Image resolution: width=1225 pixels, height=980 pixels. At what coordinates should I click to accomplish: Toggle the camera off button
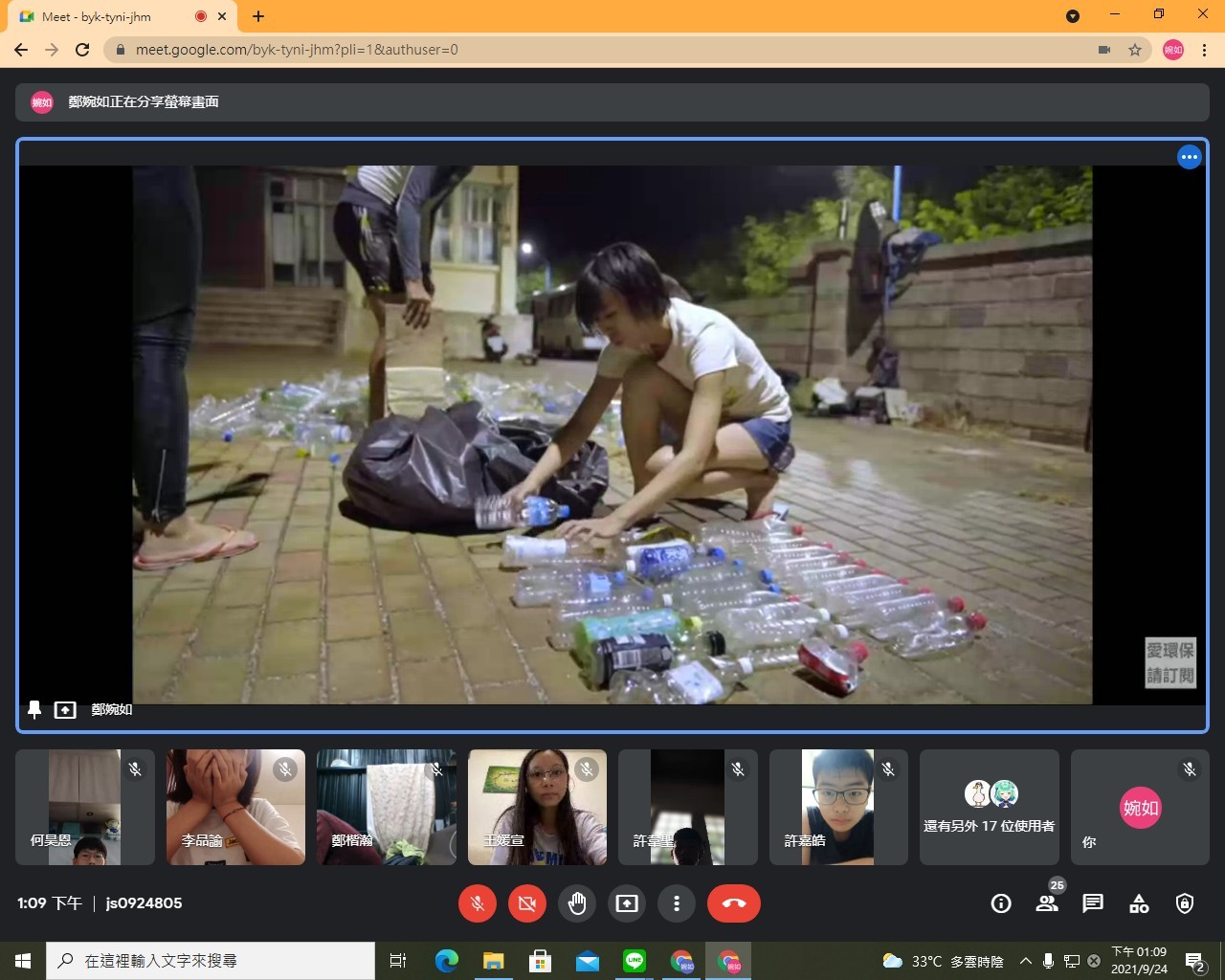coord(527,903)
